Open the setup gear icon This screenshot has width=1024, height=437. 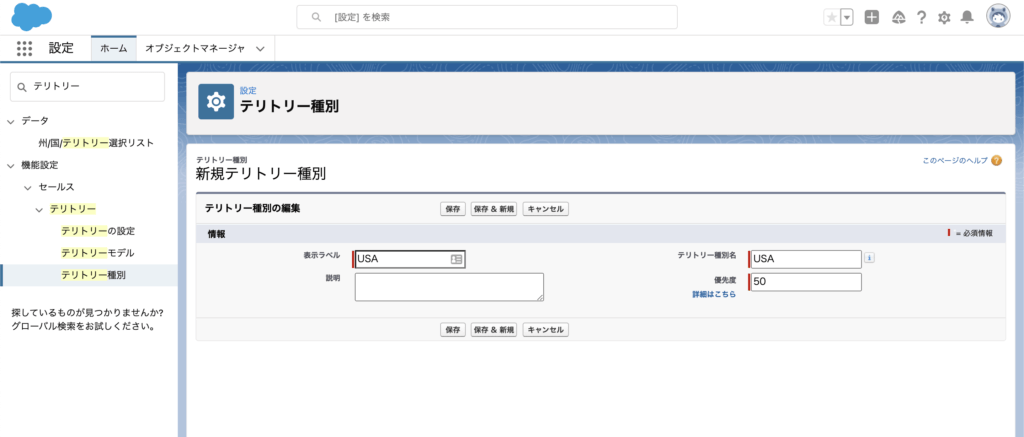click(944, 17)
